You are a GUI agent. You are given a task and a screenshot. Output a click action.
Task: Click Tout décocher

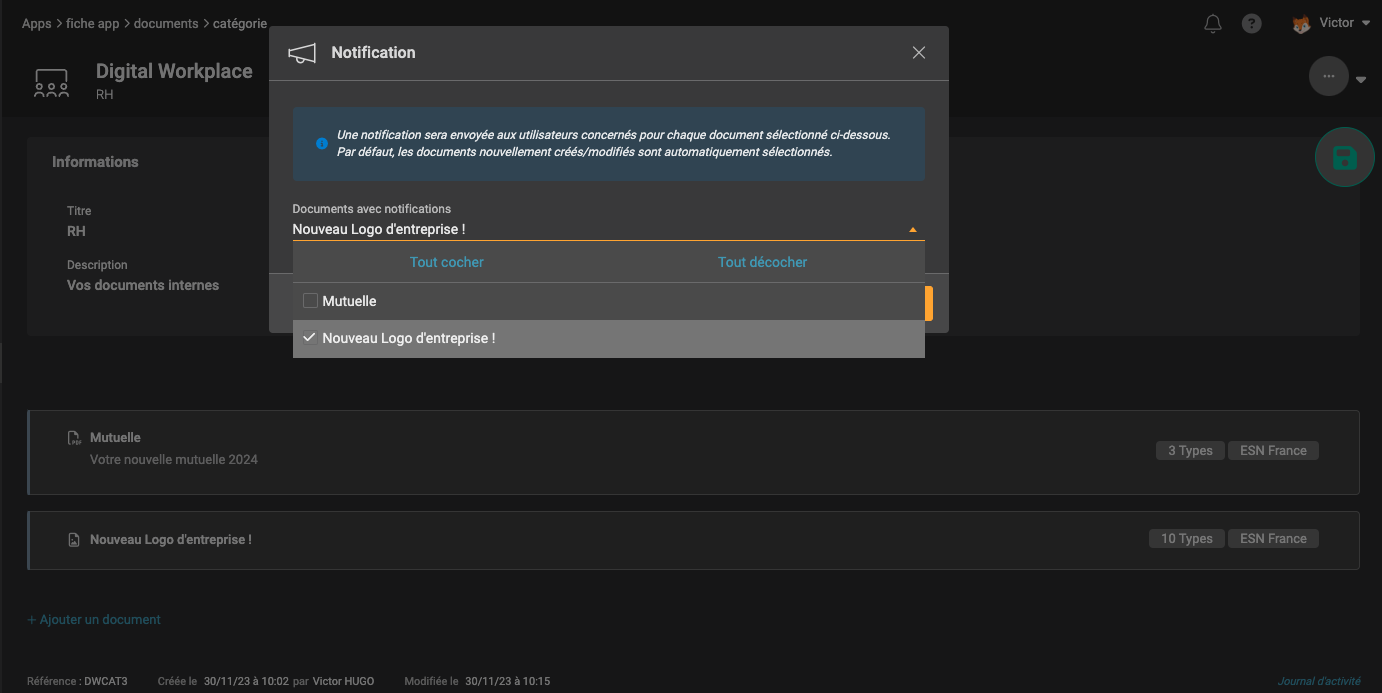pyautogui.click(x=762, y=262)
